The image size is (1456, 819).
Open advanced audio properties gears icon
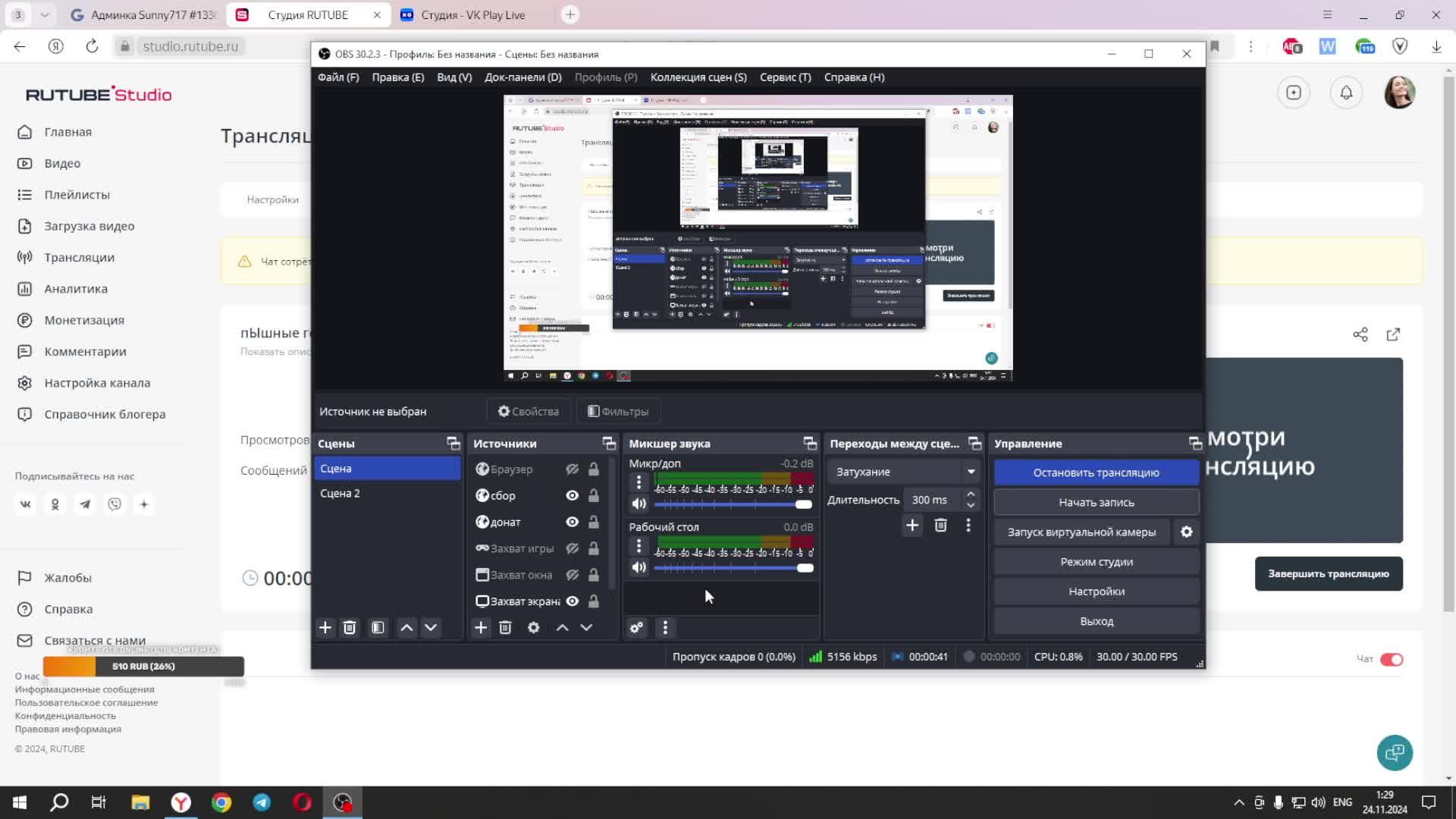coord(636,628)
